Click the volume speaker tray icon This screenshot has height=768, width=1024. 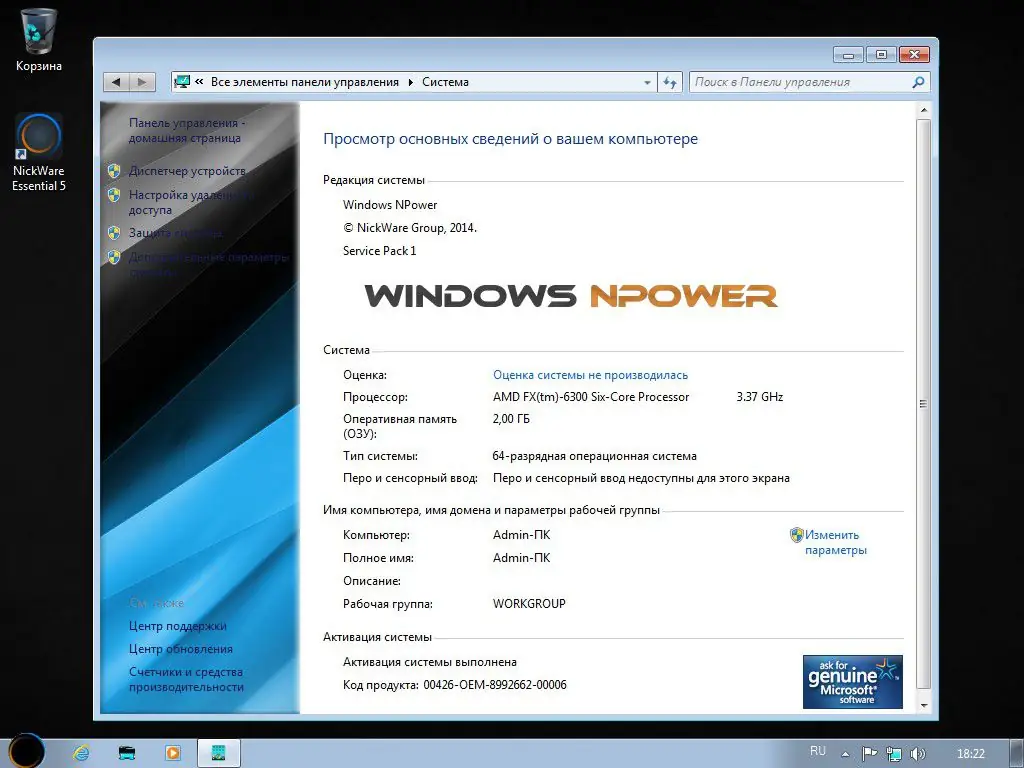point(918,754)
